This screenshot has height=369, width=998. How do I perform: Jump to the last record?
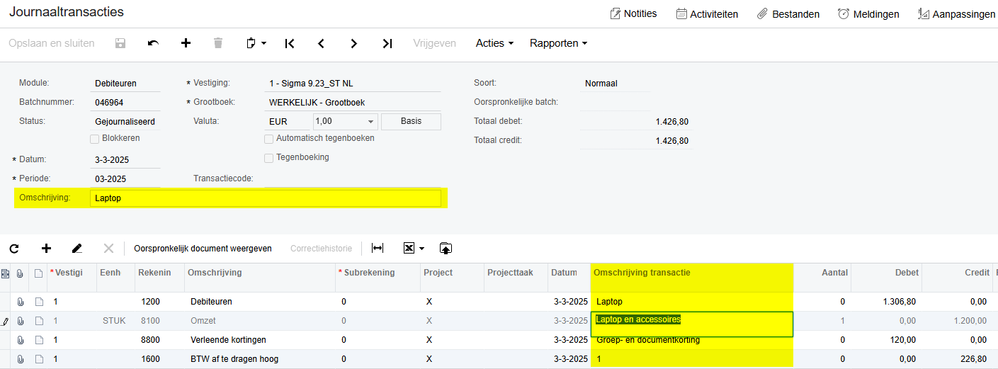387,43
